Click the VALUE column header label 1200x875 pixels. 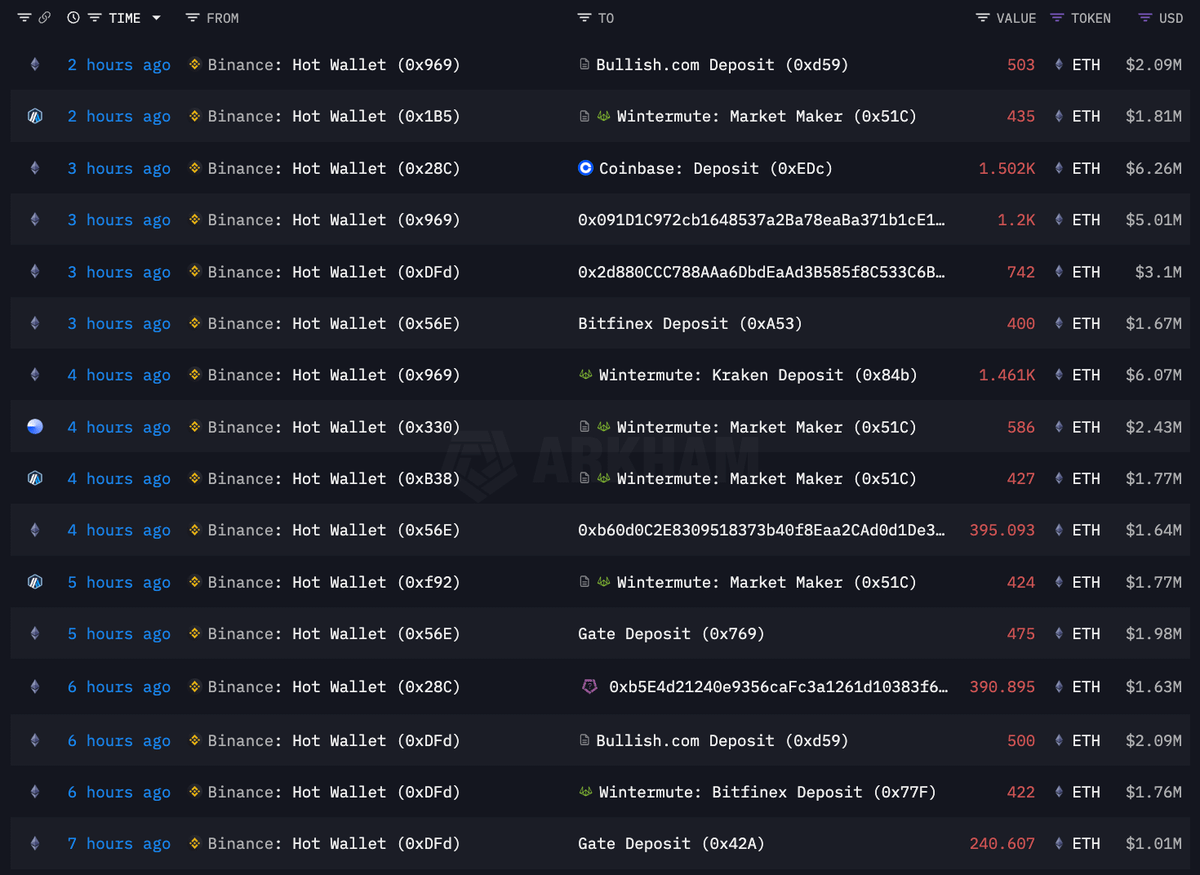coord(1016,18)
